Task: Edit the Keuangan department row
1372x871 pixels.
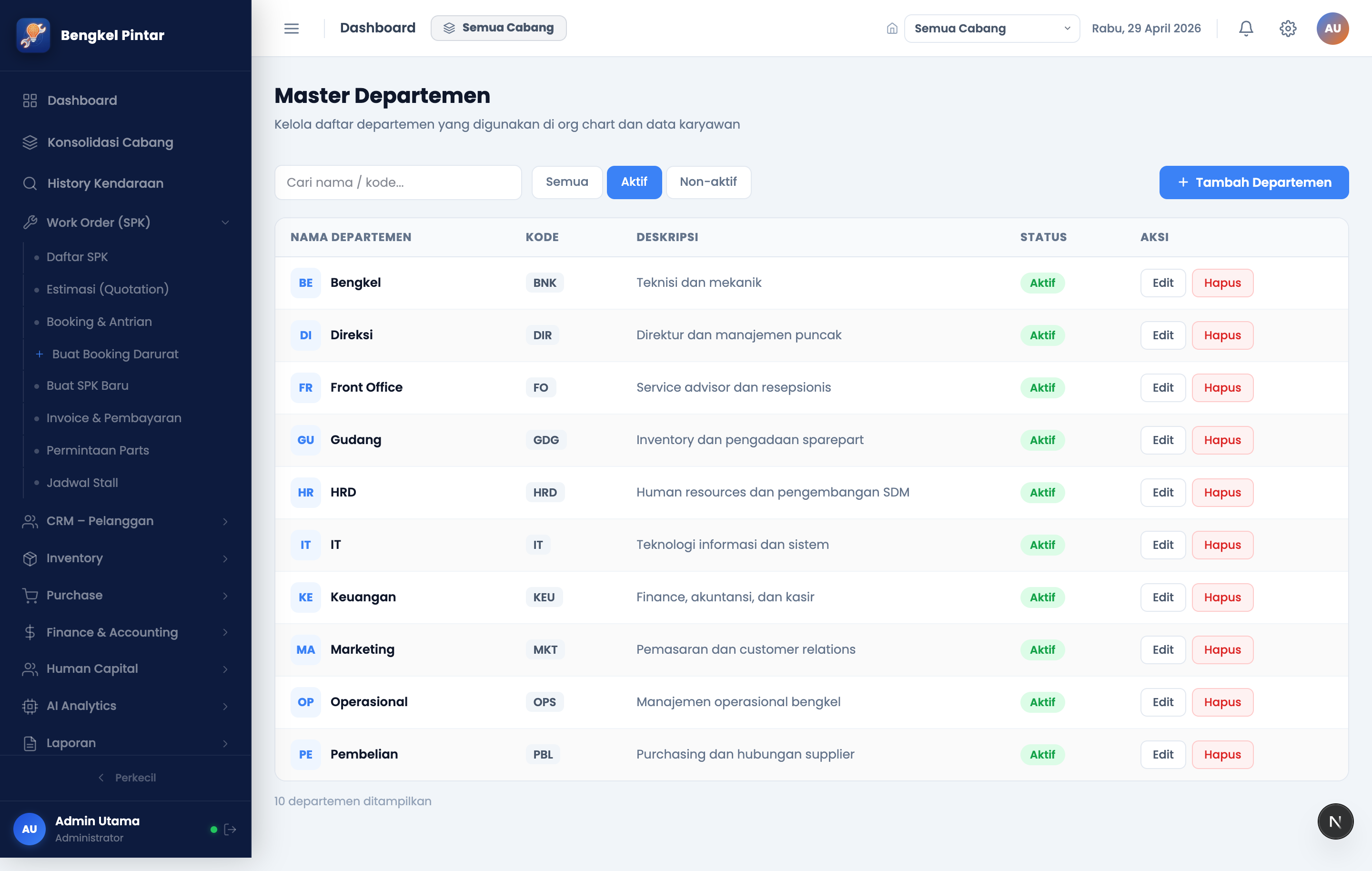Action: coord(1162,598)
